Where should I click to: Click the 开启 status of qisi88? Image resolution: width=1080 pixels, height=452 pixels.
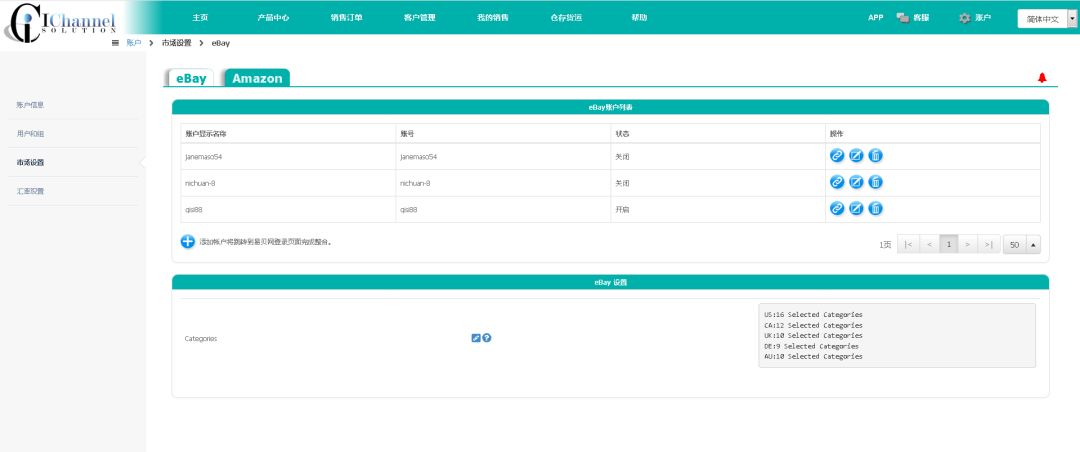622,209
